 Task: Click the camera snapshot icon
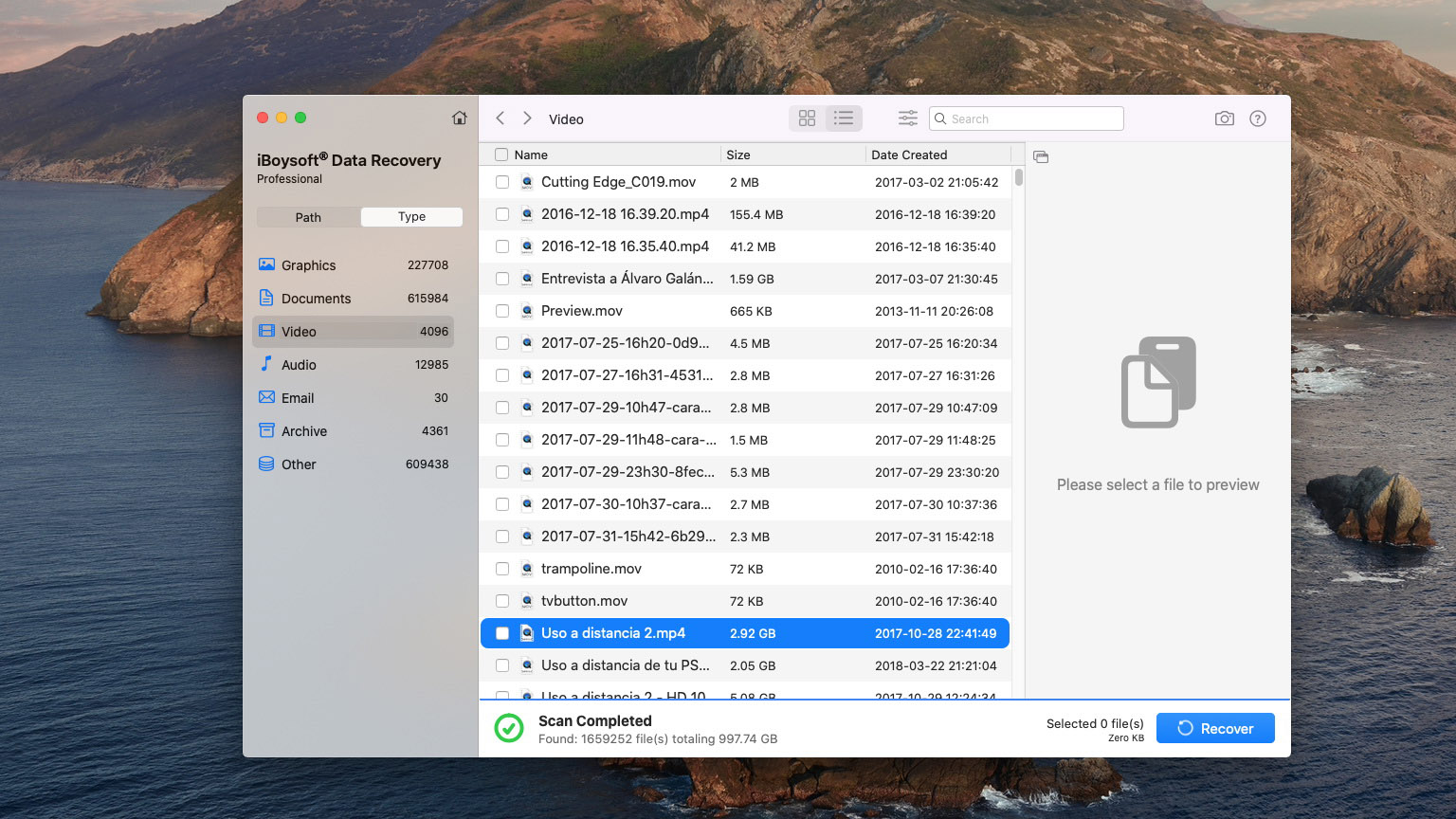point(1225,118)
